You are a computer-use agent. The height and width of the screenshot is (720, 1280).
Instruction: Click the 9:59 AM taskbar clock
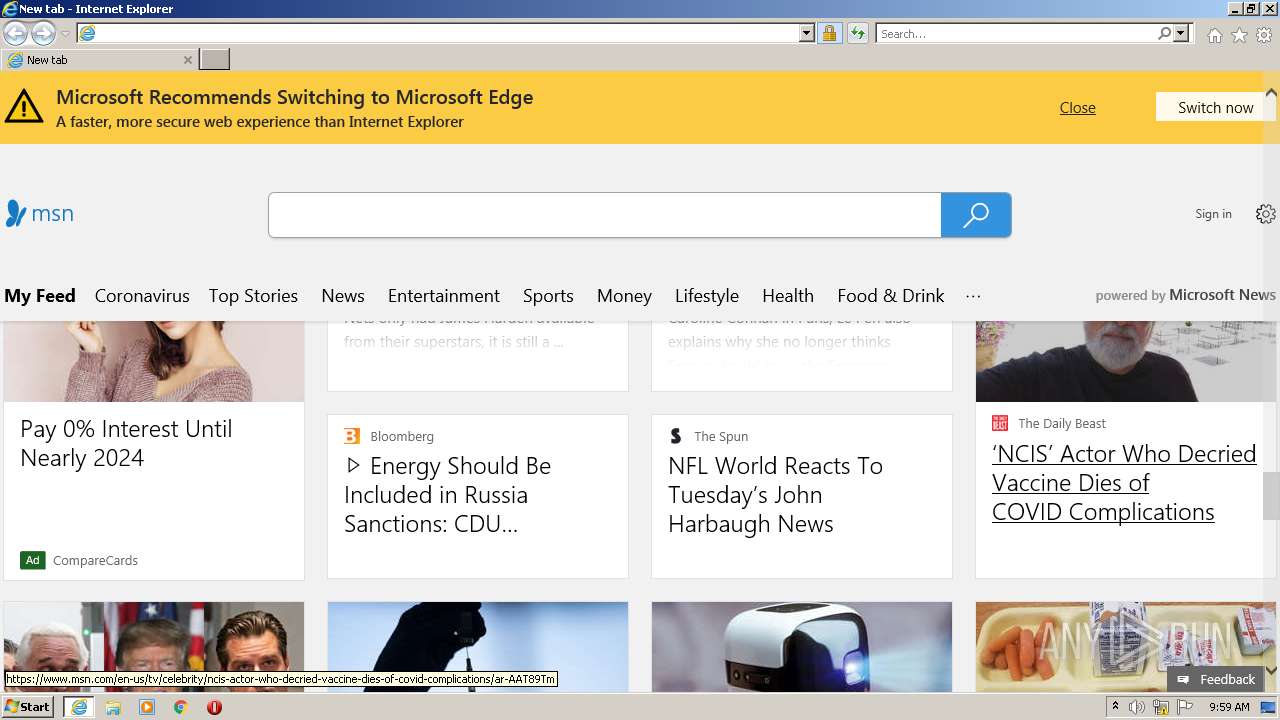click(1229, 707)
